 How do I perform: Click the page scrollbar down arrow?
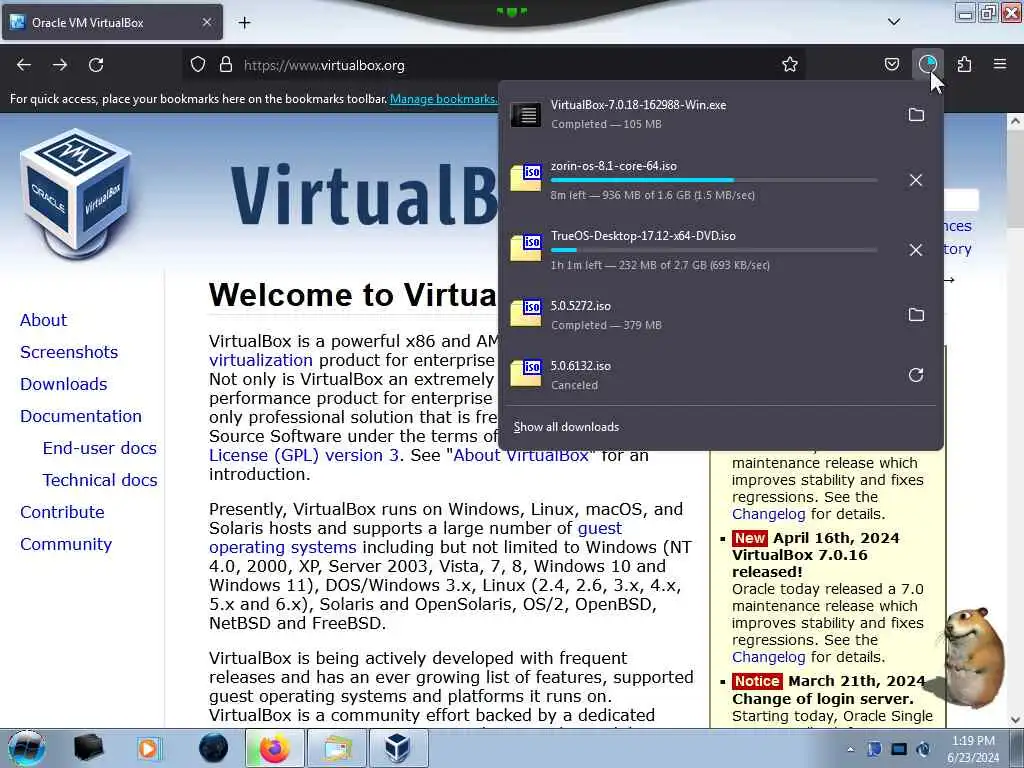pyautogui.click(x=1016, y=720)
